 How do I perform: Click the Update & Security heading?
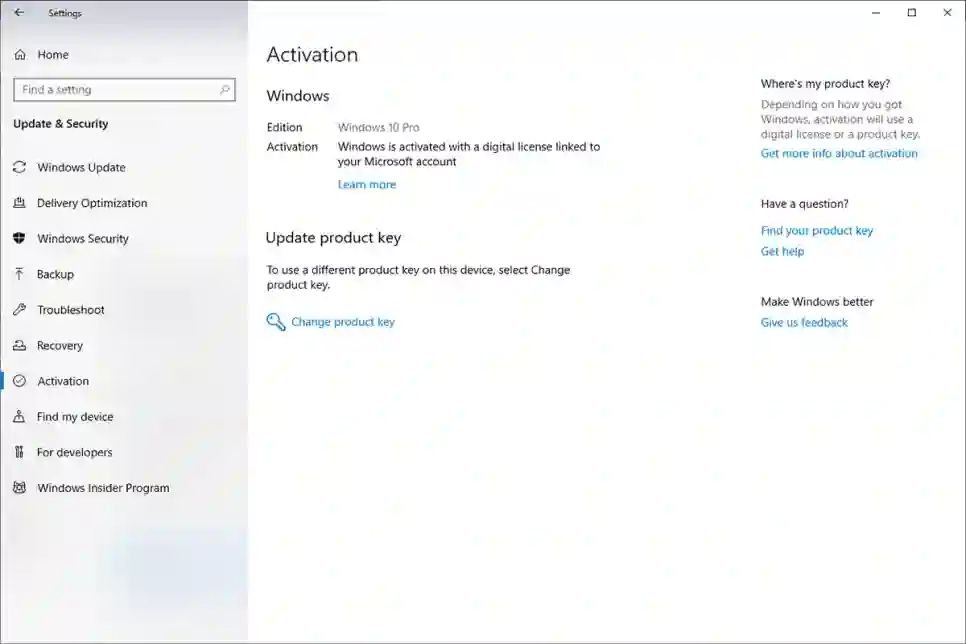point(60,124)
